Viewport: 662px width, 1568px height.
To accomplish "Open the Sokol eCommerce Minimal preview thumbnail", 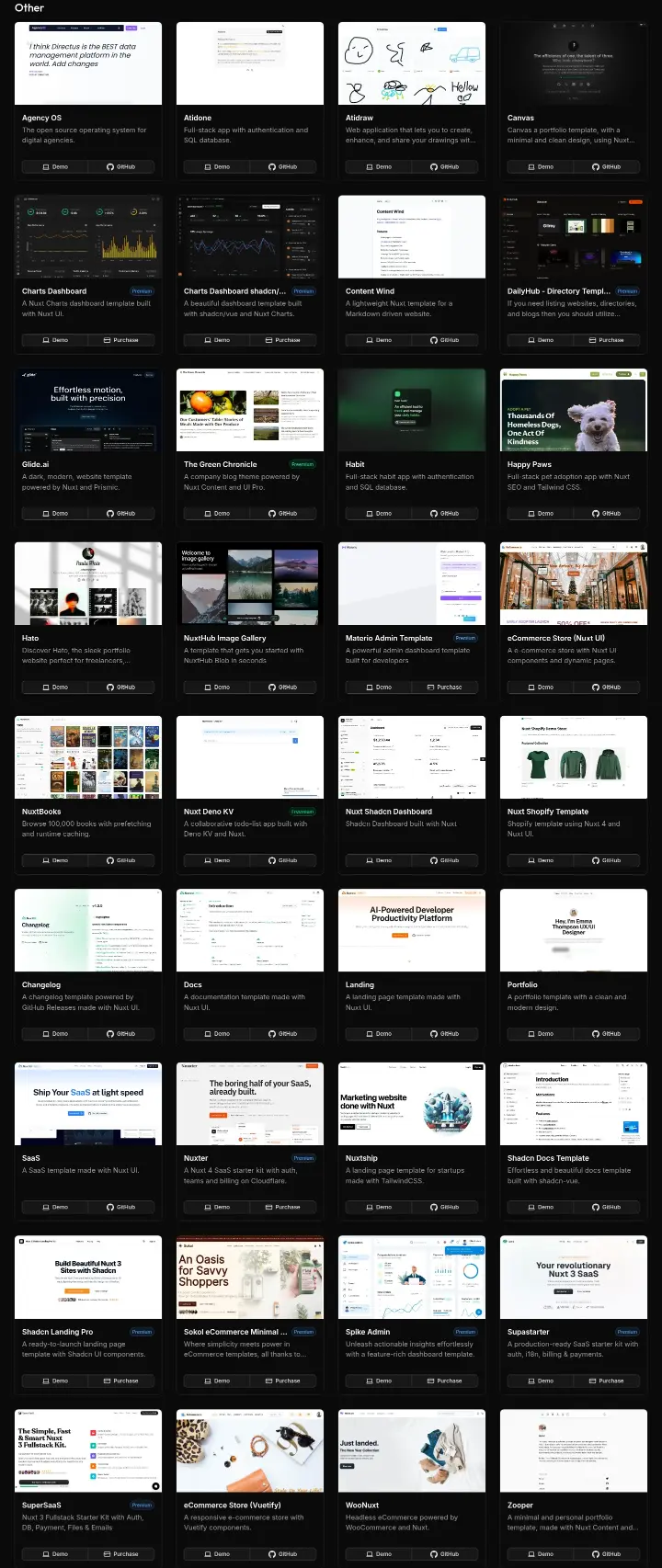I will coord(250,1277).
